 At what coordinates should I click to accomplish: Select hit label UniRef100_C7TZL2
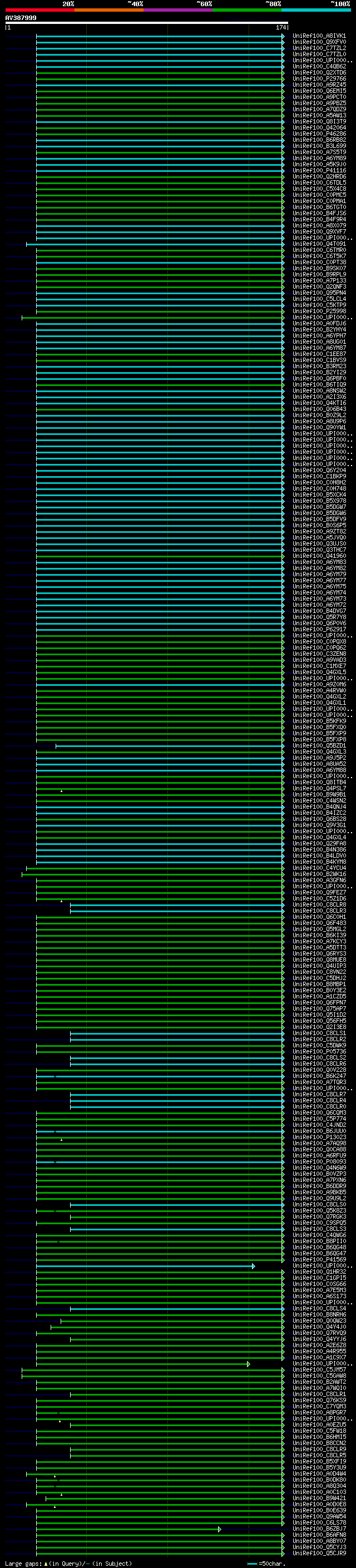tap(319, 48)
